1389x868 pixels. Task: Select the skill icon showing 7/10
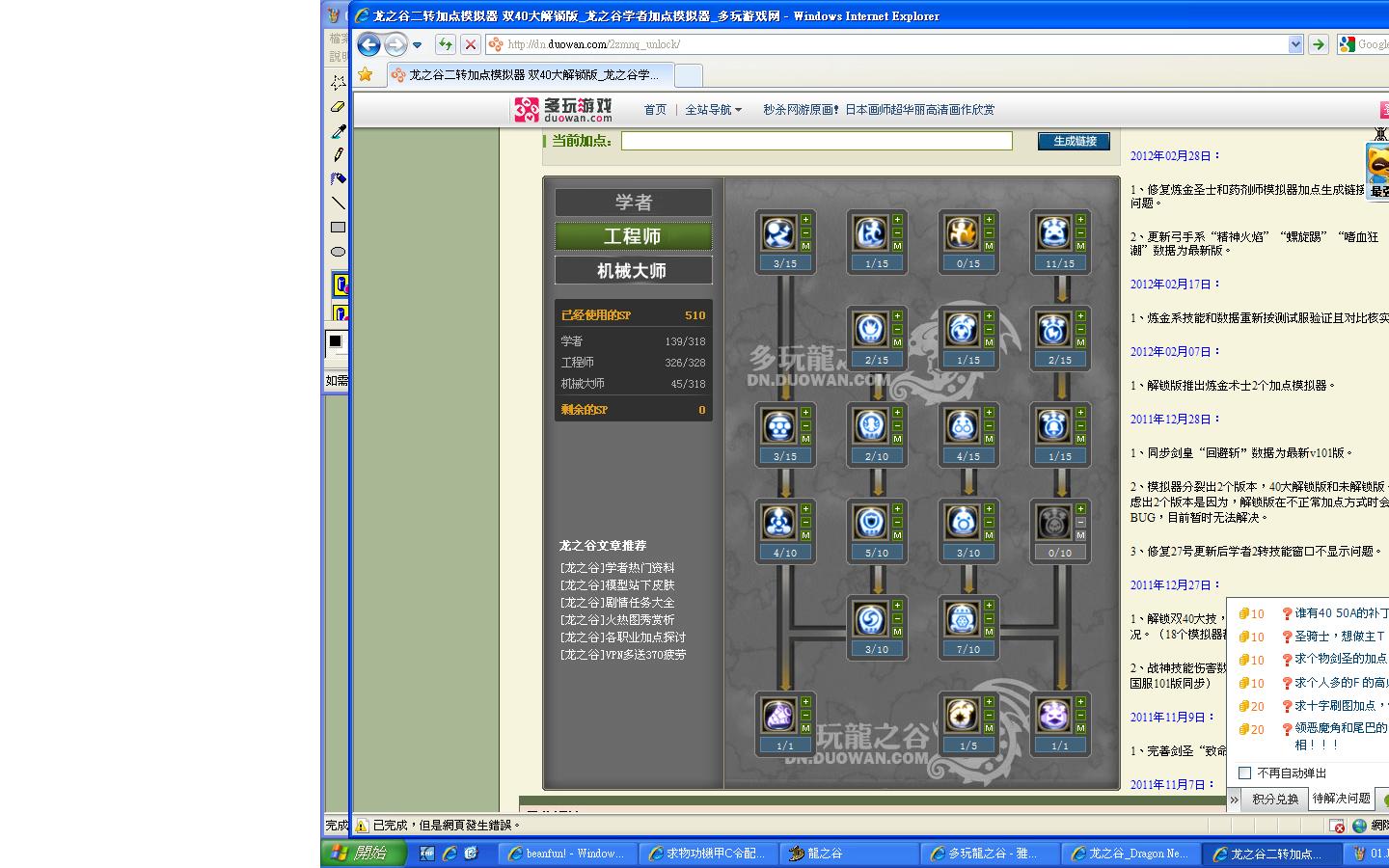[962, 619]
